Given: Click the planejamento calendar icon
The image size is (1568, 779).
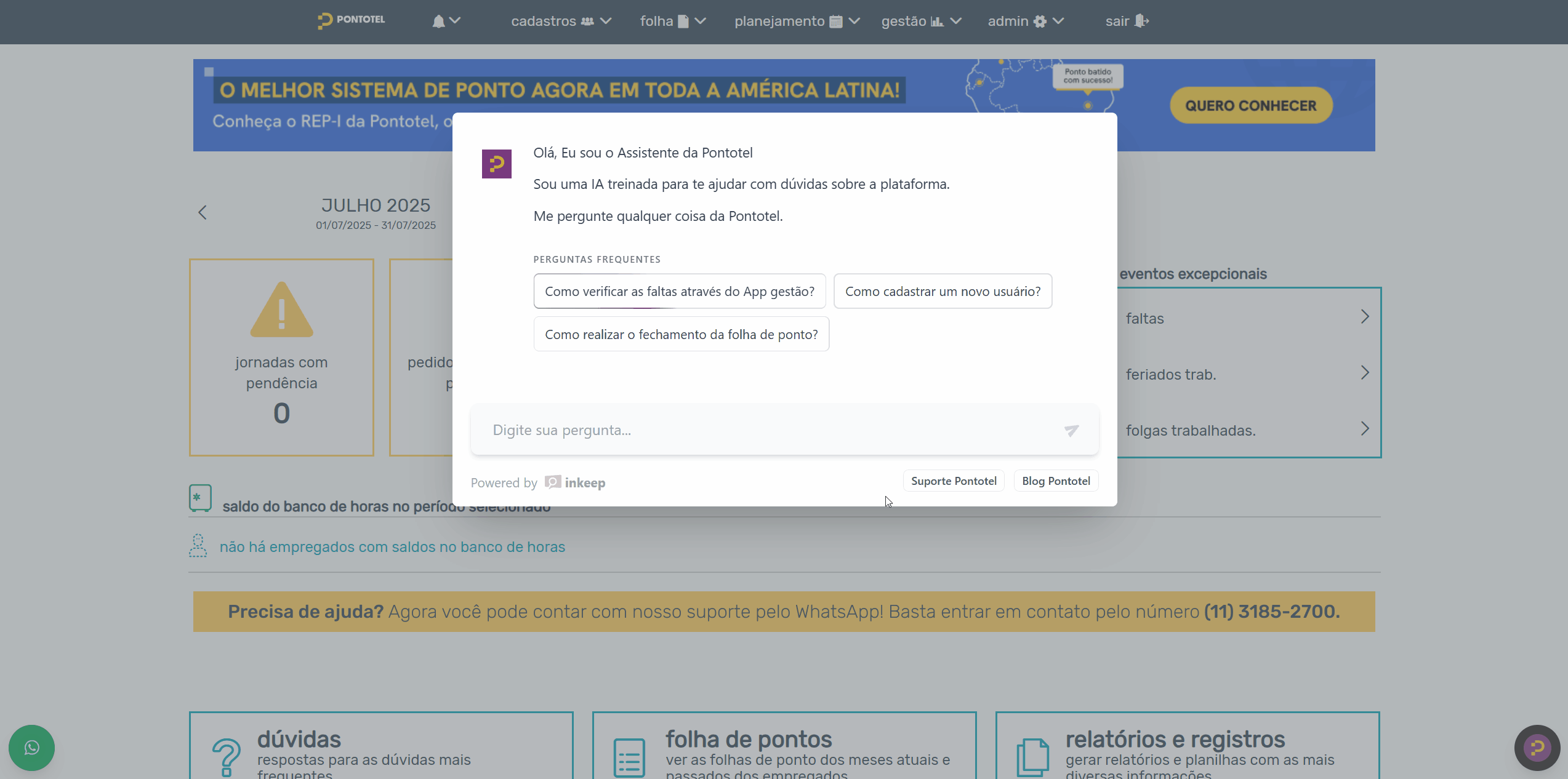Looking at the screenshot, I should click(x=835, y=22).
